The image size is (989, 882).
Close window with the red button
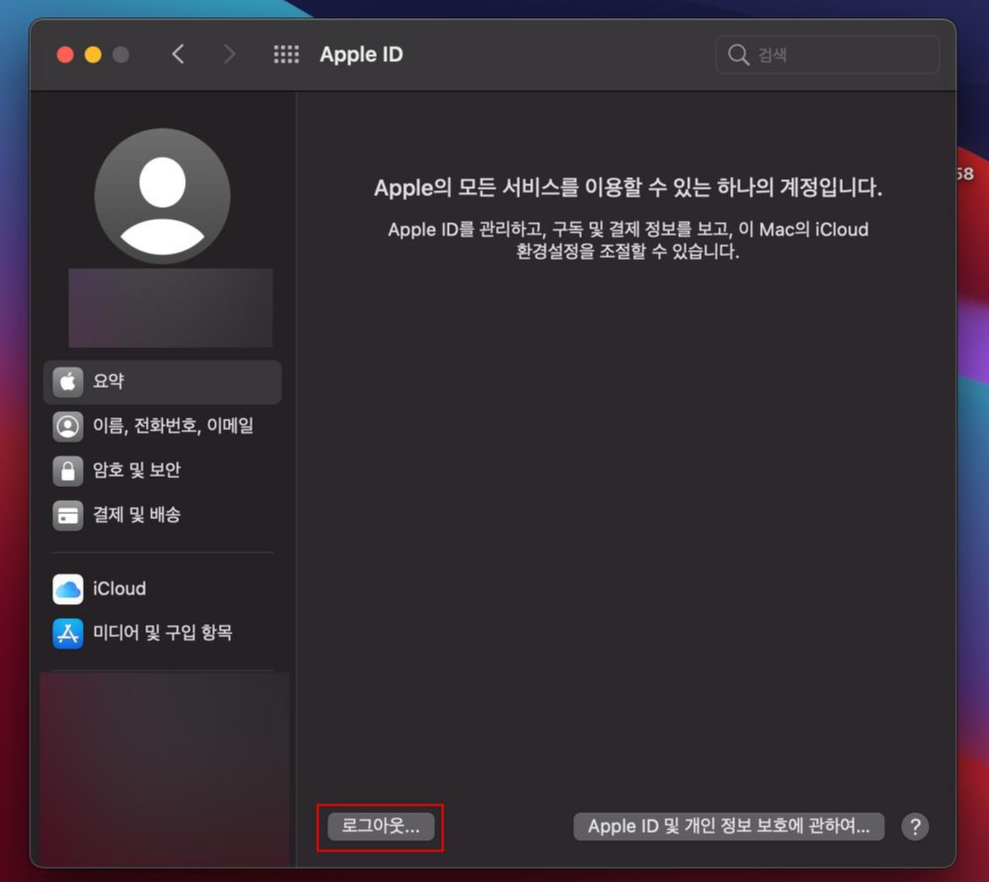pyautogui.click(x=66, y=55)
